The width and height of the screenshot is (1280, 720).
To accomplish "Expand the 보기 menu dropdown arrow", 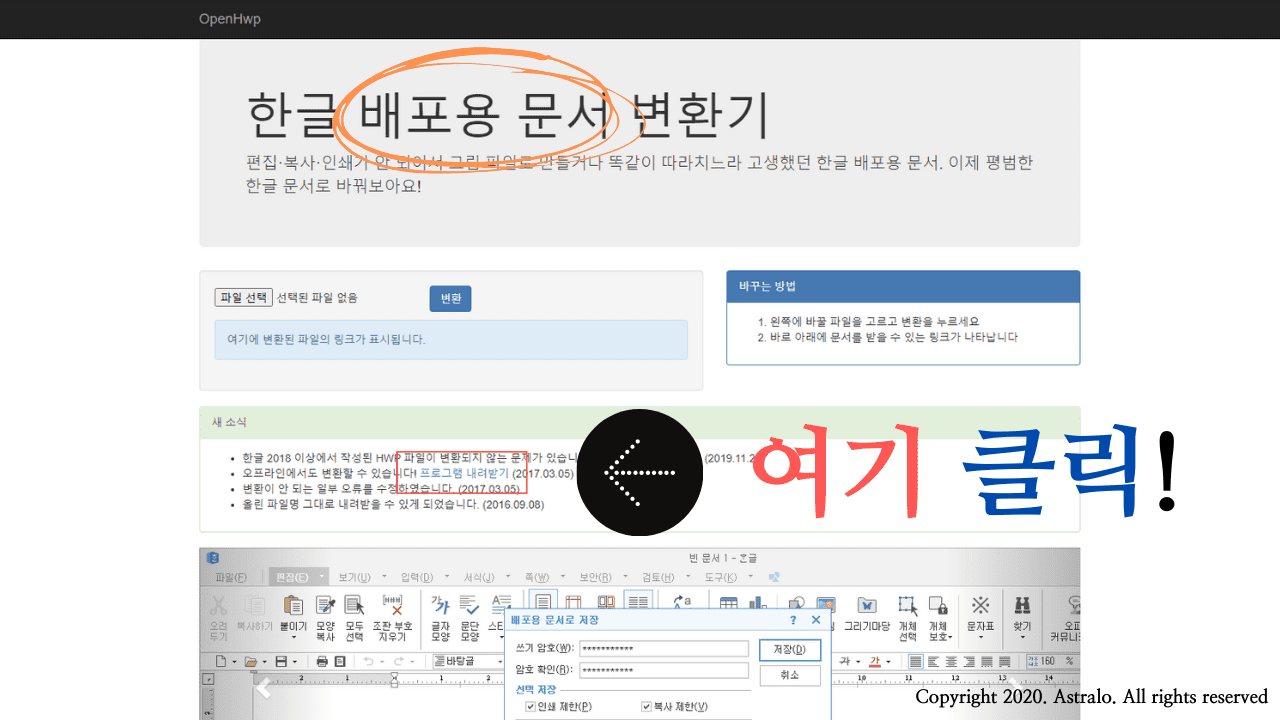I will (x=384, y=577).
